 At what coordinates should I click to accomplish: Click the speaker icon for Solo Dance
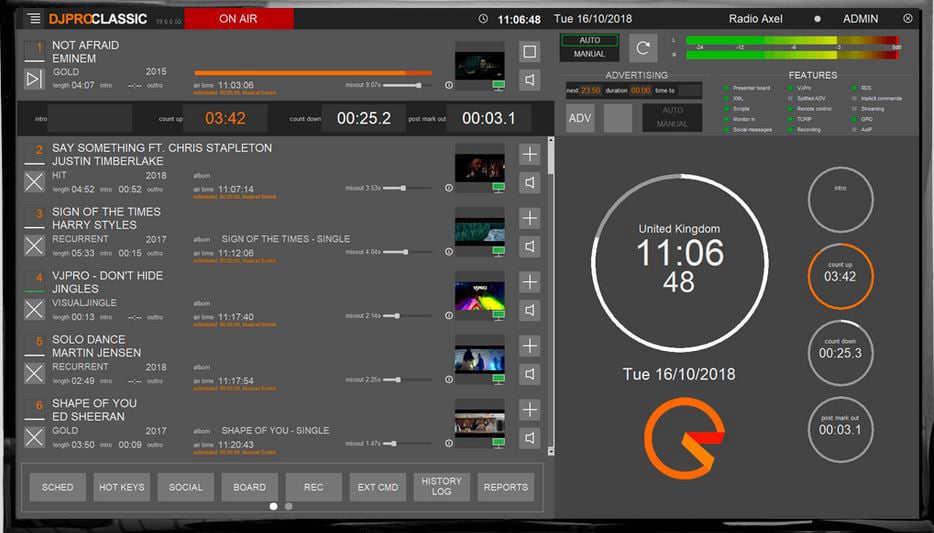[x=529, y=374]
